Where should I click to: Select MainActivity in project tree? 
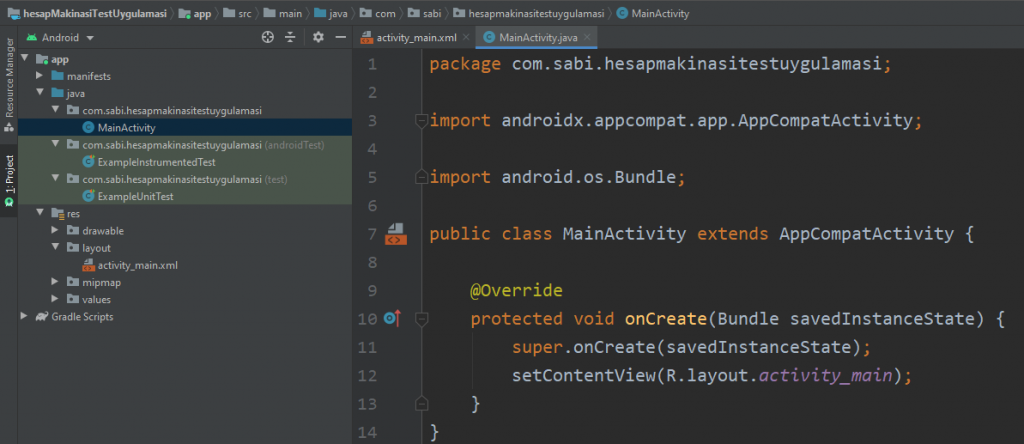(185, 128)
